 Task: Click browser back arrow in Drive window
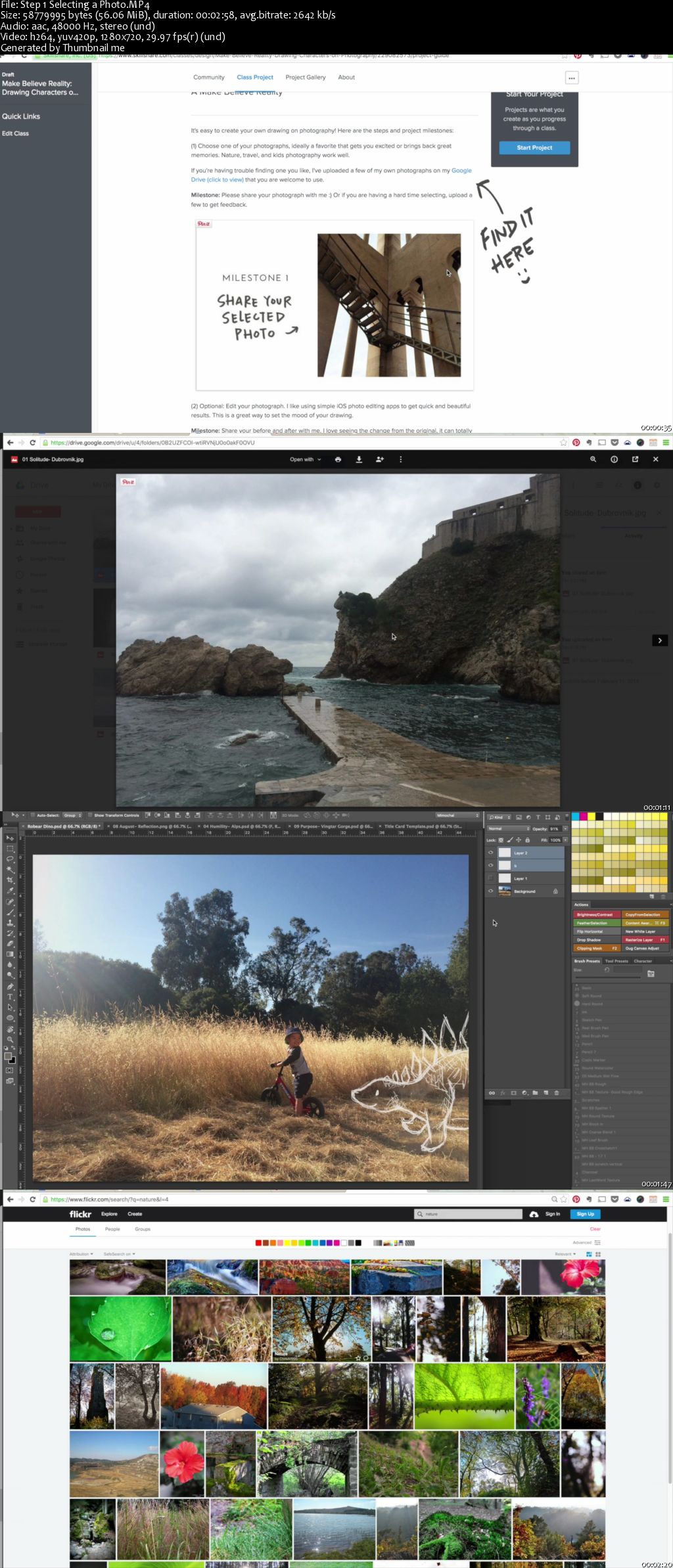(10, 443)
